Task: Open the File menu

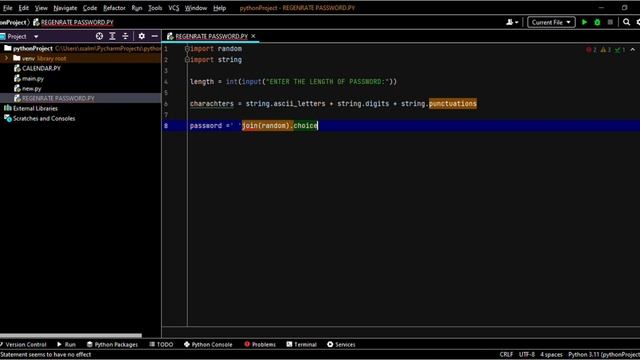Action: coord(8,8)
